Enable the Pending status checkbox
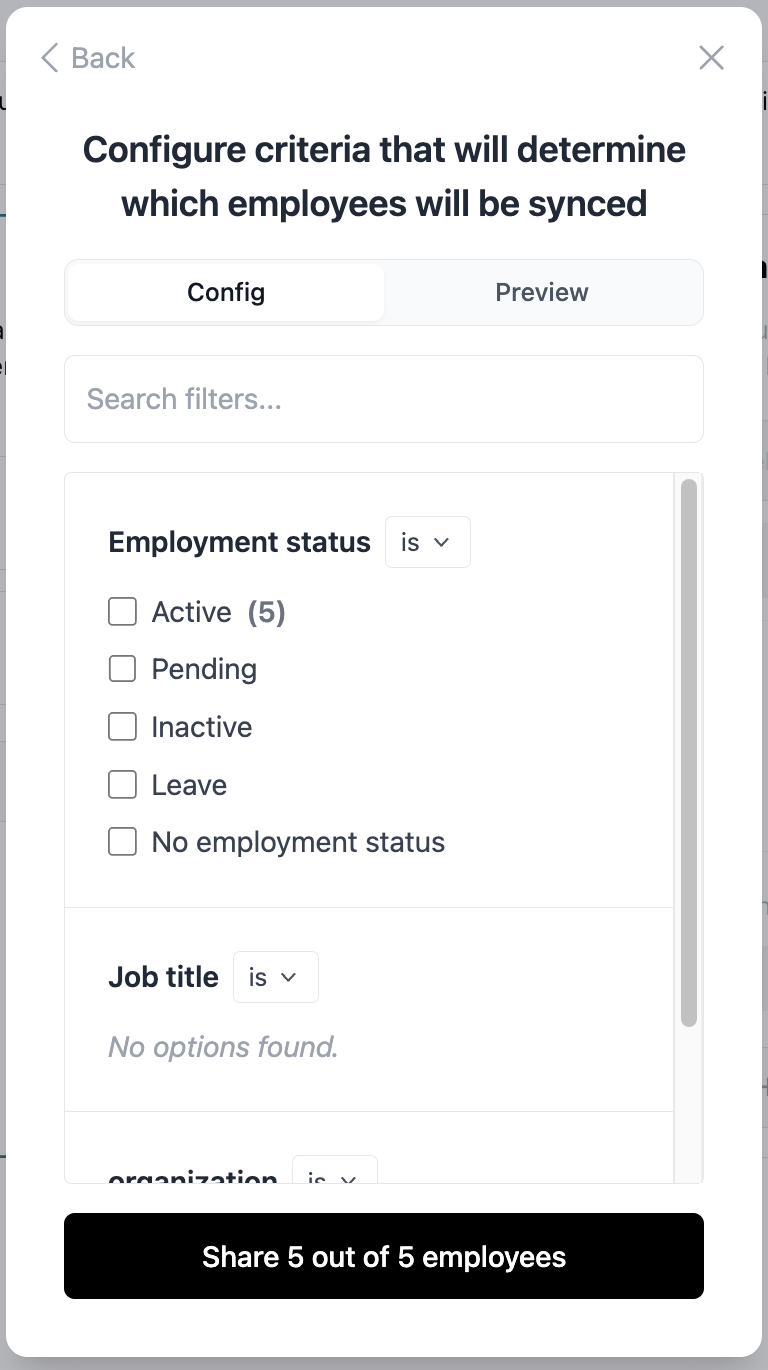The height and width of the screenshot is (1370, 768). (122, 669)
